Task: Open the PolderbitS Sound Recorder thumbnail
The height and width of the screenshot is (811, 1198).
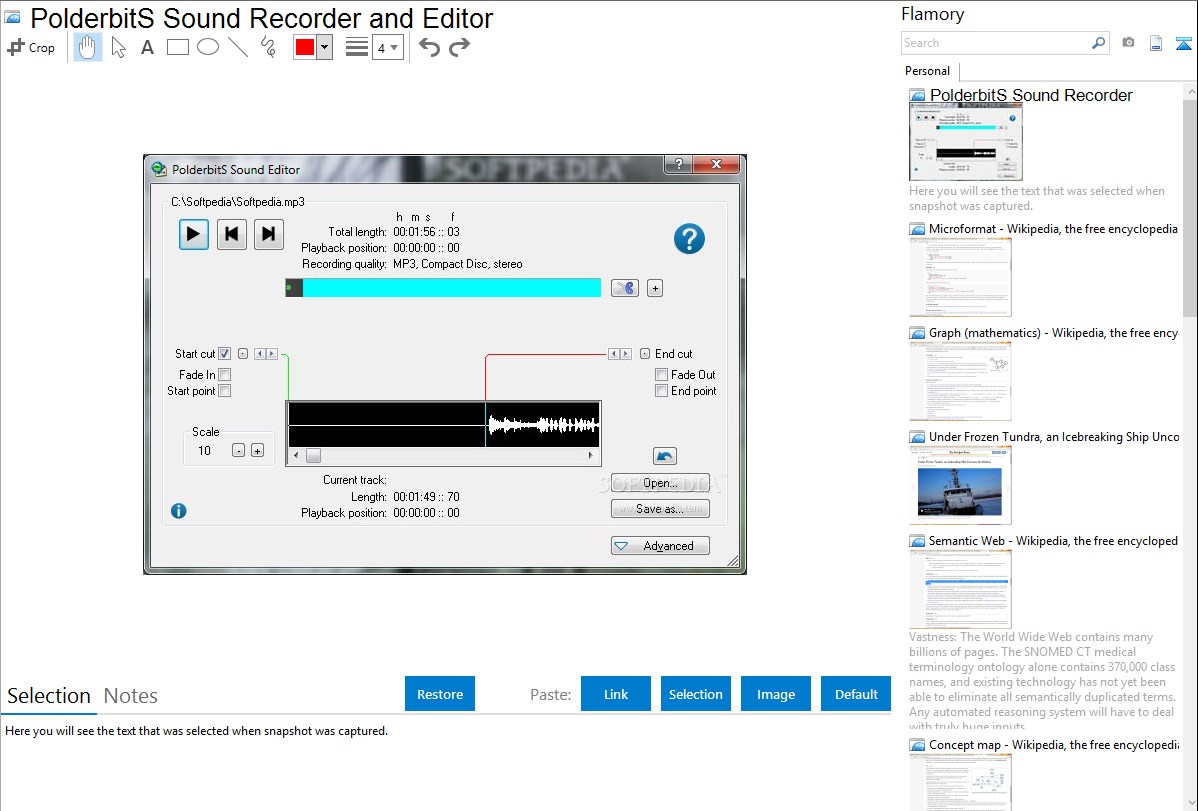Action: [966, 142]
